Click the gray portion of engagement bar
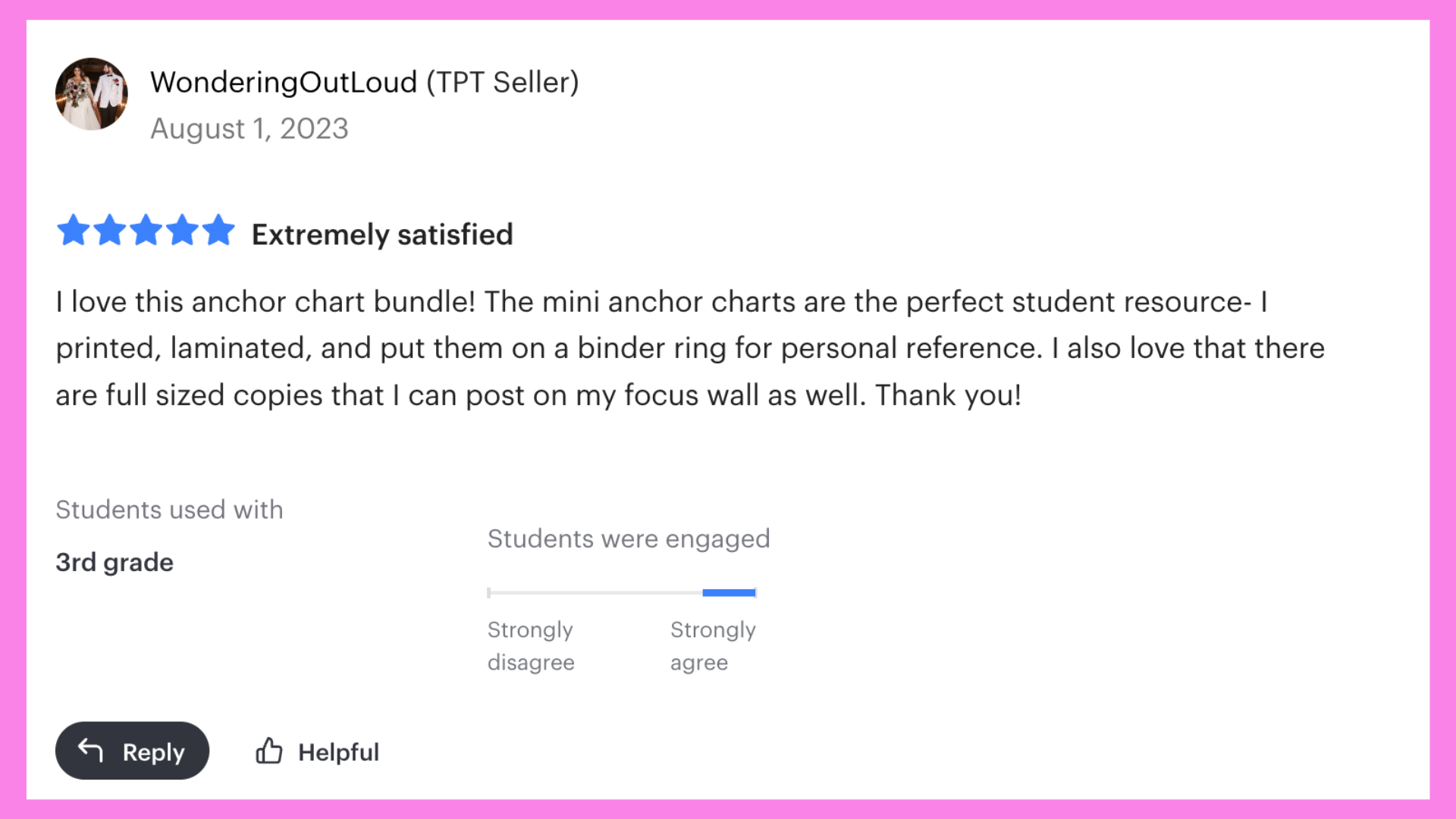Screen dimensions: 1456x819 click(595, 592)
